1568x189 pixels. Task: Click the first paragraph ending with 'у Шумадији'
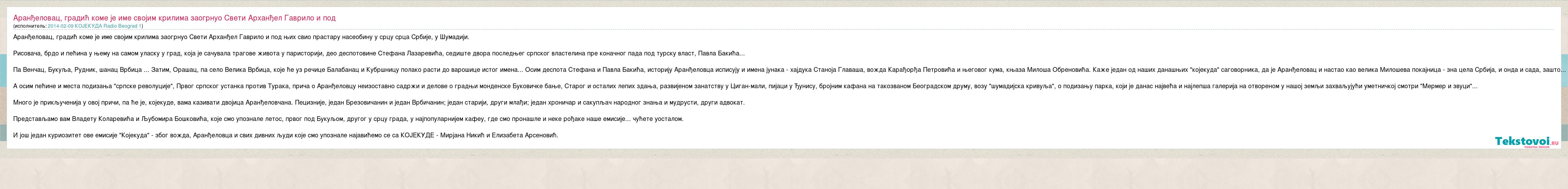[241, 37]
